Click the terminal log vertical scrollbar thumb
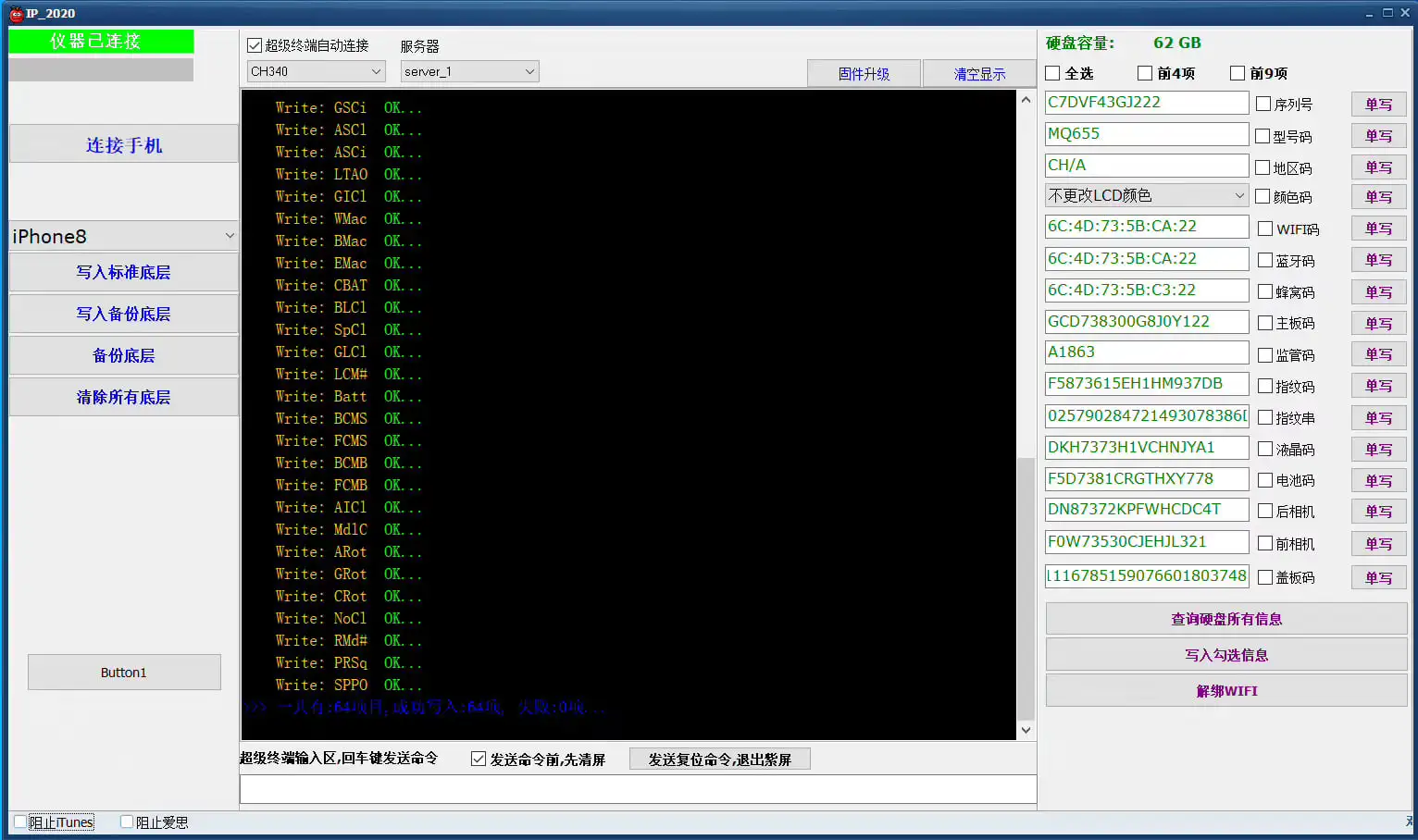This screenshot has height=840, width=1418. click(1026, 588)
